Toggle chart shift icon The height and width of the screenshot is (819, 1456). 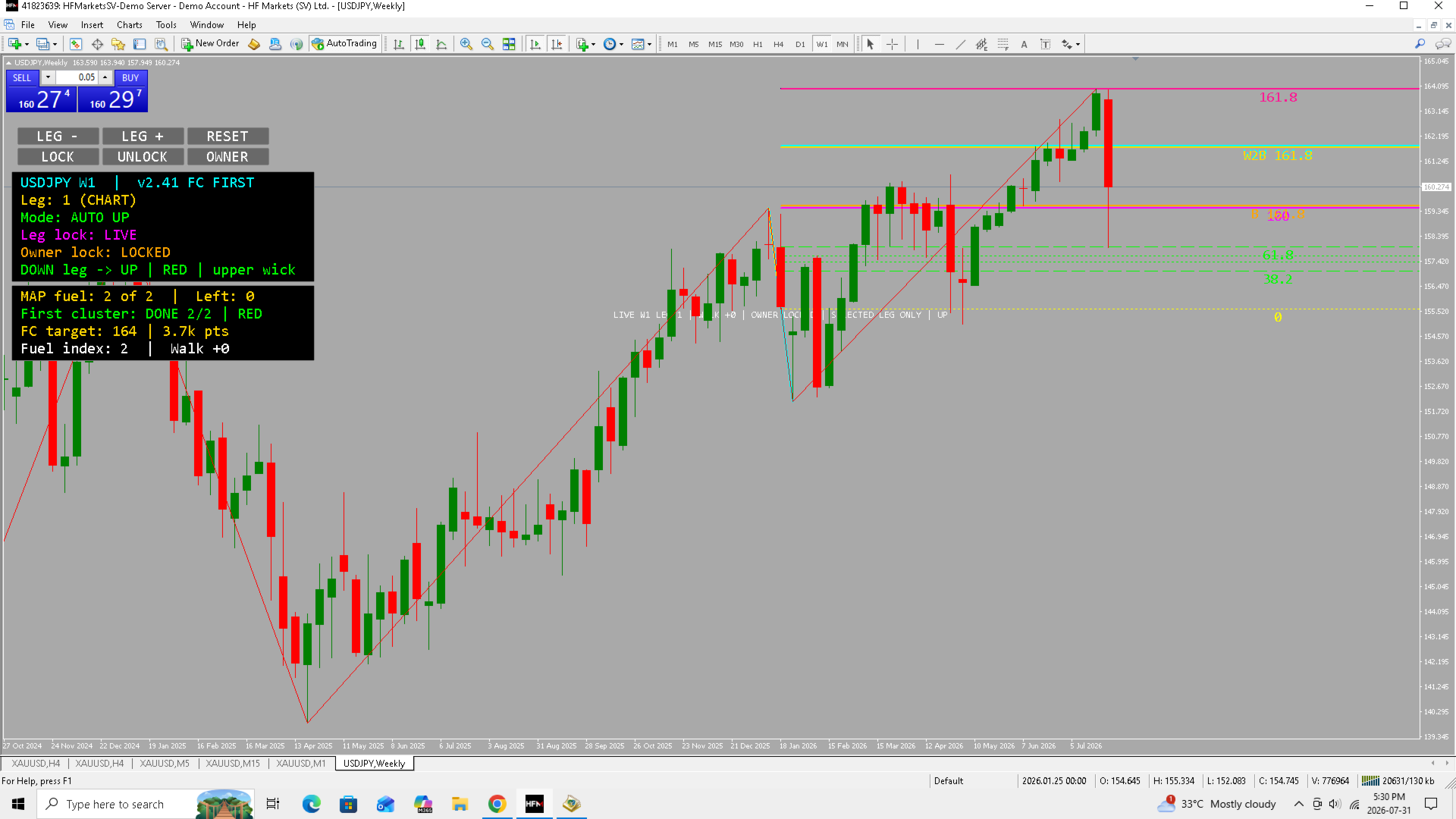coord(557,44)
